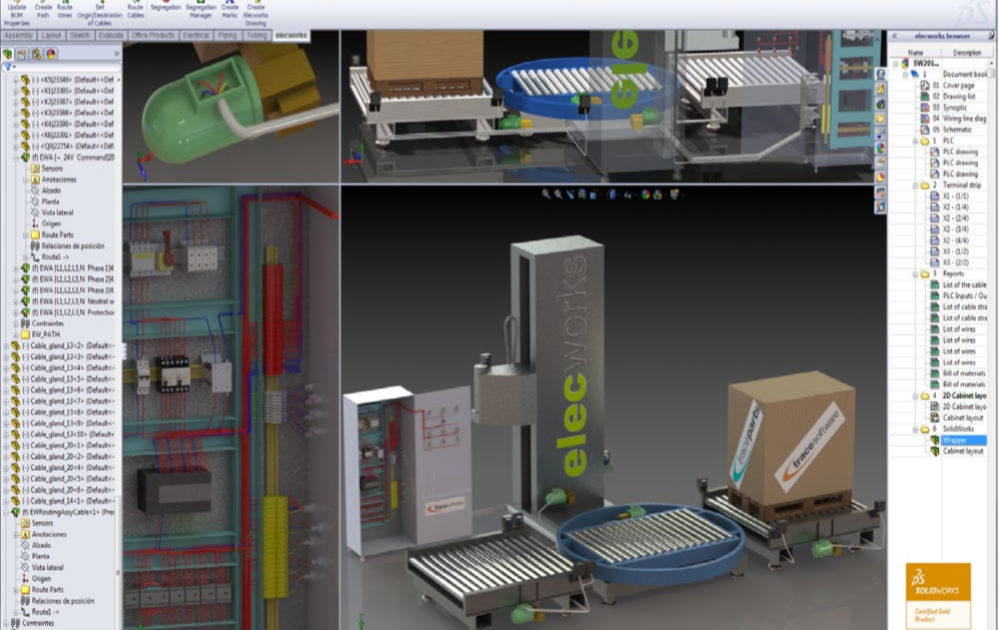Click the Section View icon in view toolbar
999x630 pixels.
pos(582,194)
